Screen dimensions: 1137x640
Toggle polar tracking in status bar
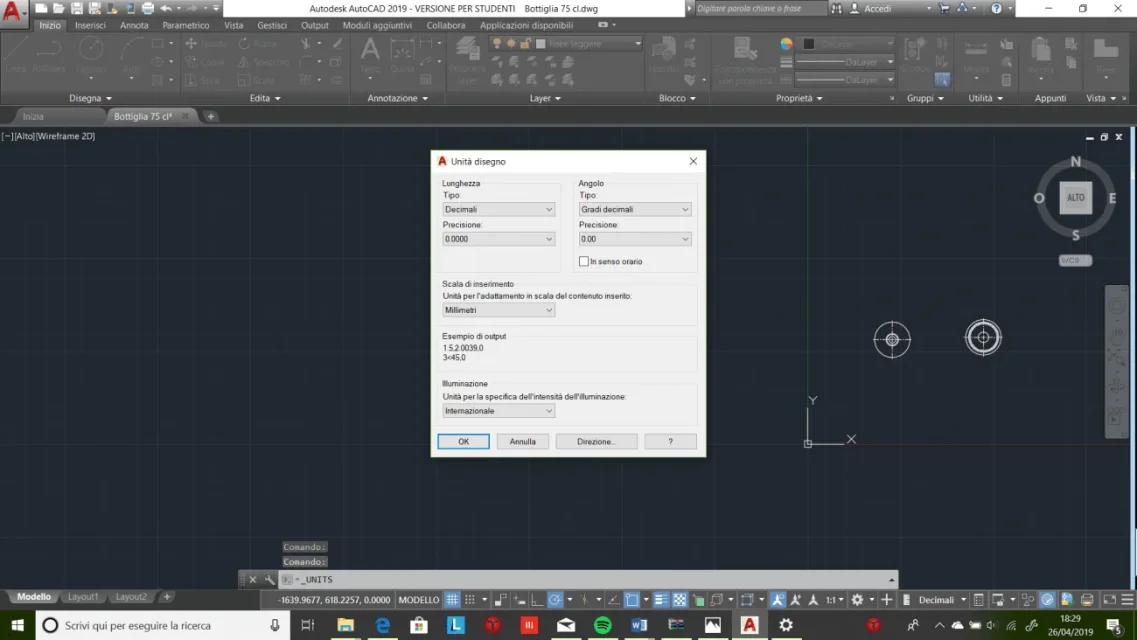pyautogui.click(x=555, y=599)
